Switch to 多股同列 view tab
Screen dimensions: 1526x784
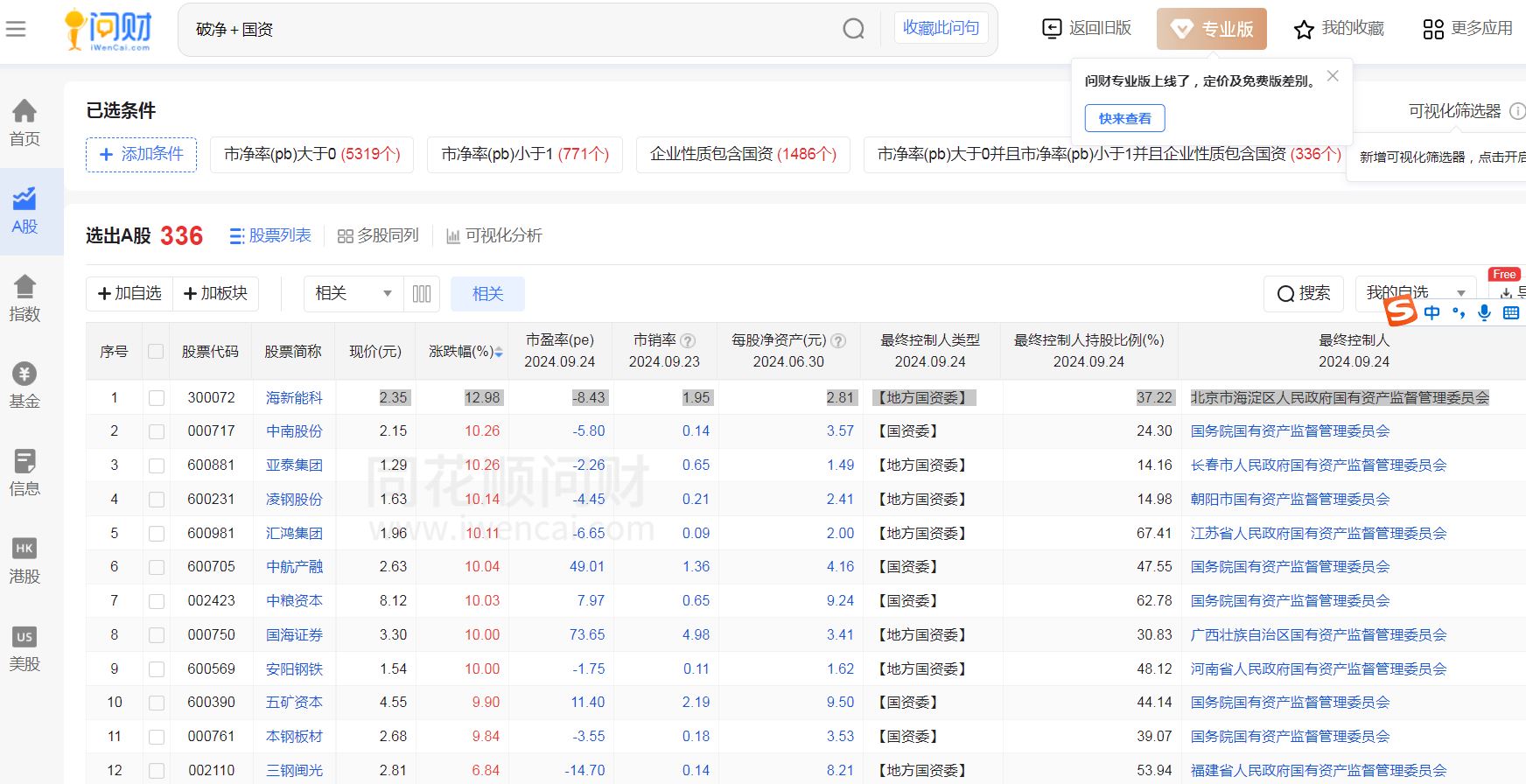378,235
